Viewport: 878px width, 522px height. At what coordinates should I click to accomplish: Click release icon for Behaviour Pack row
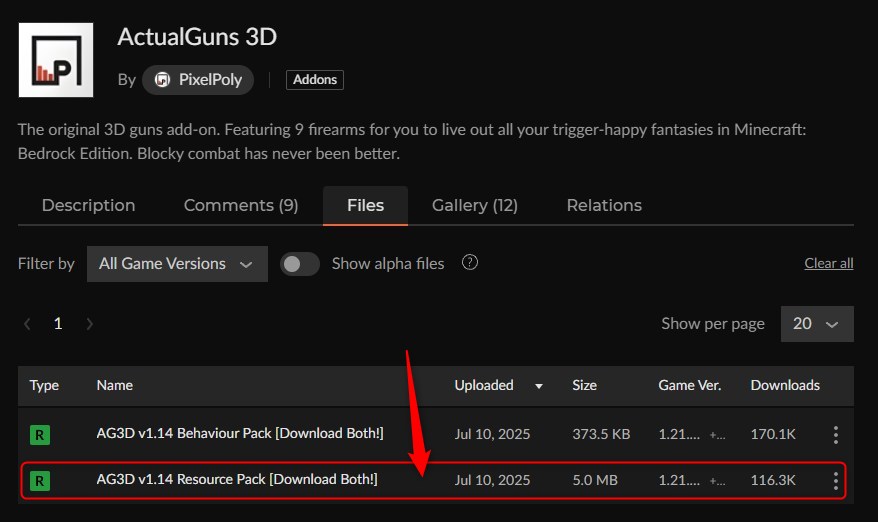pos(40,435)
